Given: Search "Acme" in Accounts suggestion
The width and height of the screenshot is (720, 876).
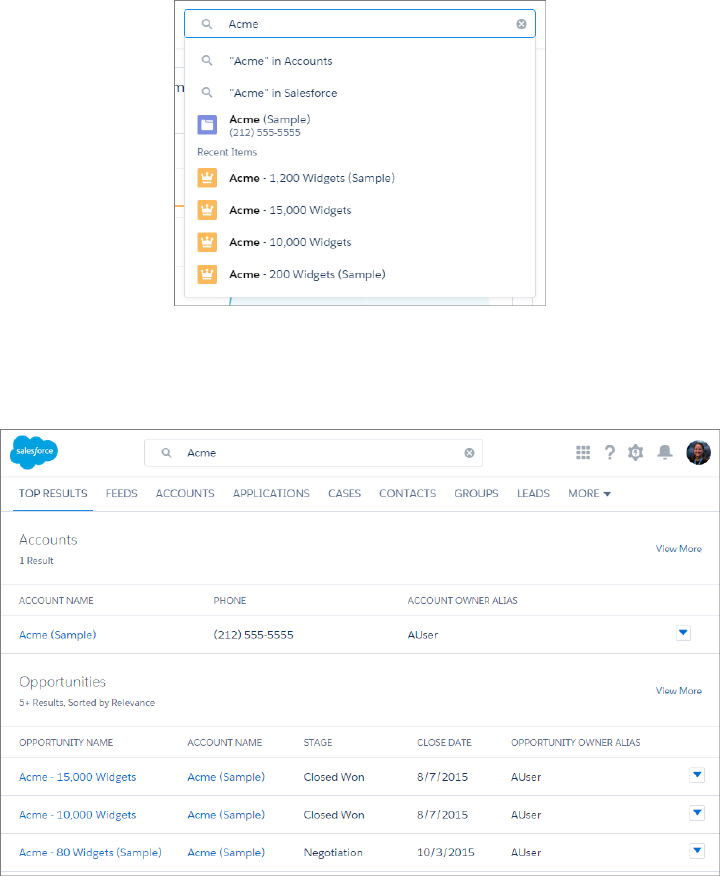Looking at the screenshot, I should click(360, 61).
